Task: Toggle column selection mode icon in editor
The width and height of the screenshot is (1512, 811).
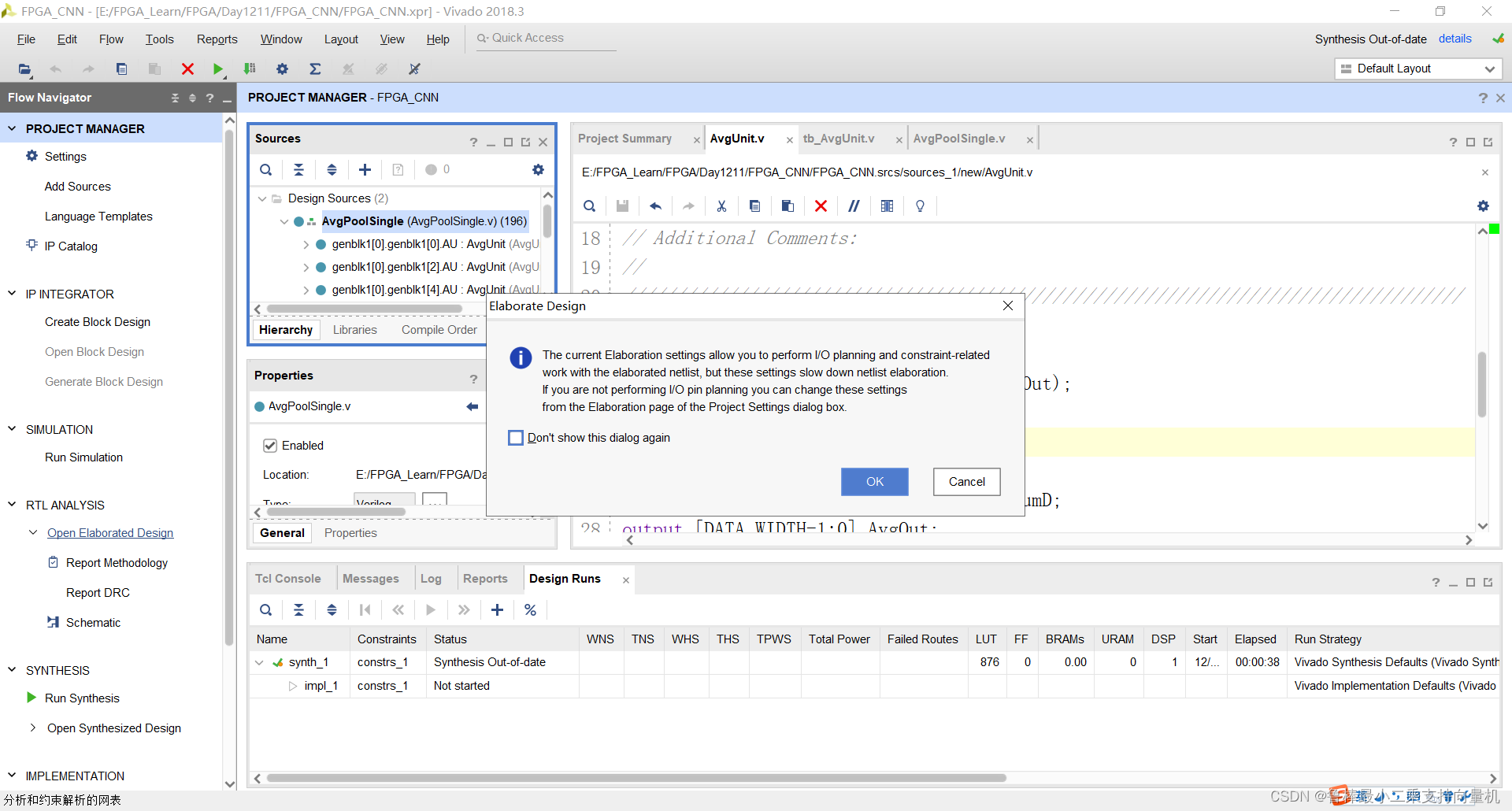Action: [x=887, y=206]
